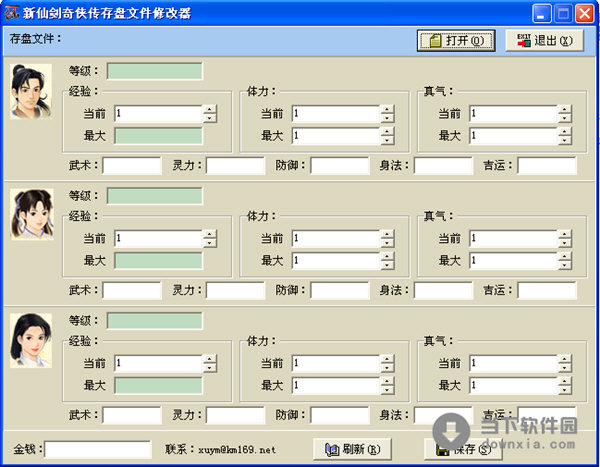Click the 打开(O) open file button
This screenshot has height=467, width=600.
click(x=456, y=41)
